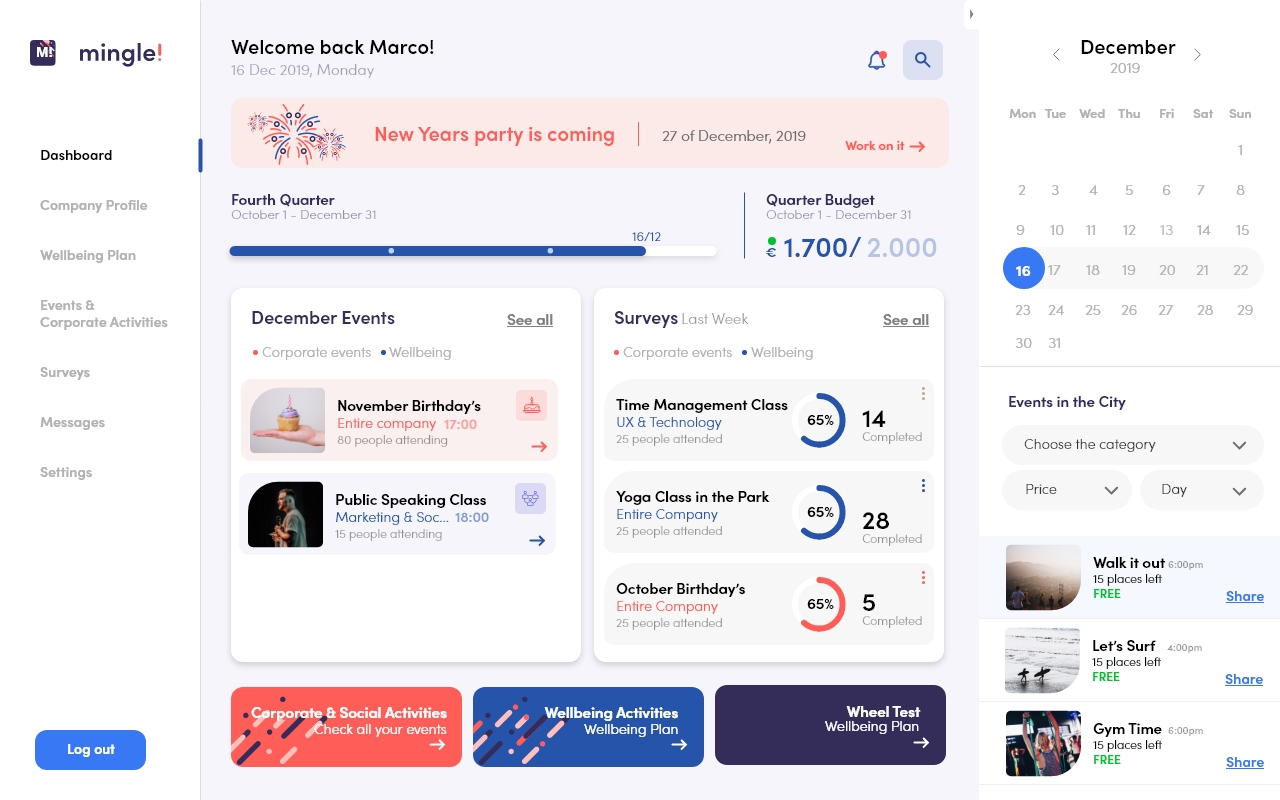Click the birthday cake icon on November Birthday's
Screen dimensions: 1280x800
(531, 405)
